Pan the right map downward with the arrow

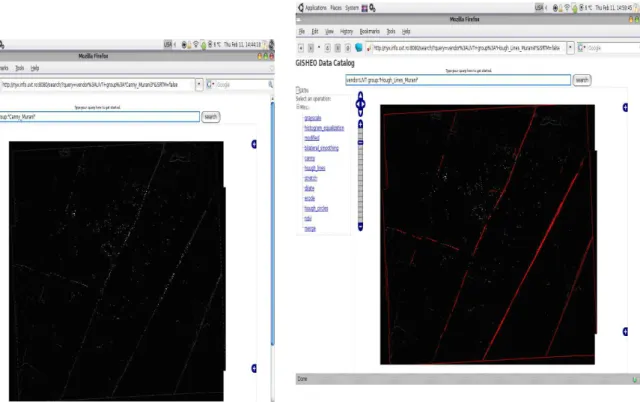pyautogui.click(x=360, y=112)
